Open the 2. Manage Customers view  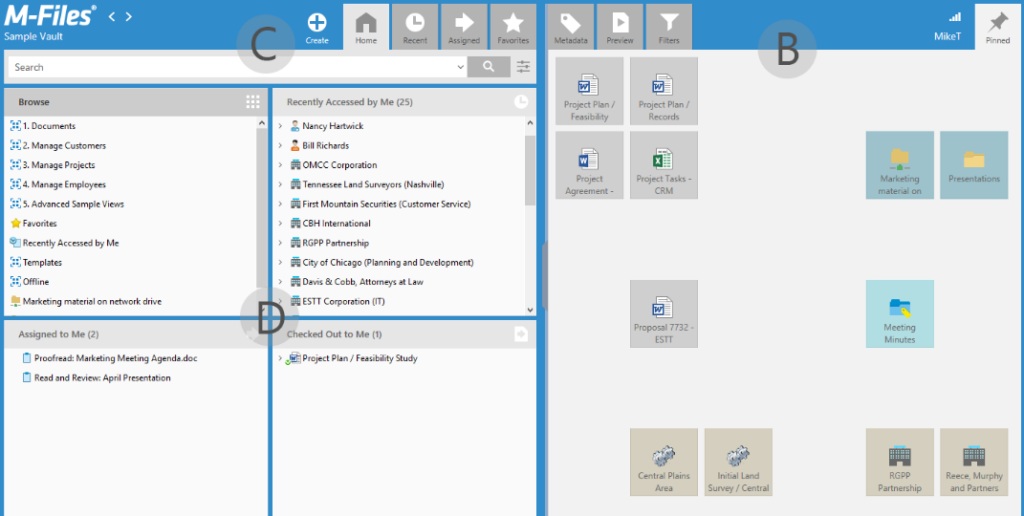click(x=58, y=146)
